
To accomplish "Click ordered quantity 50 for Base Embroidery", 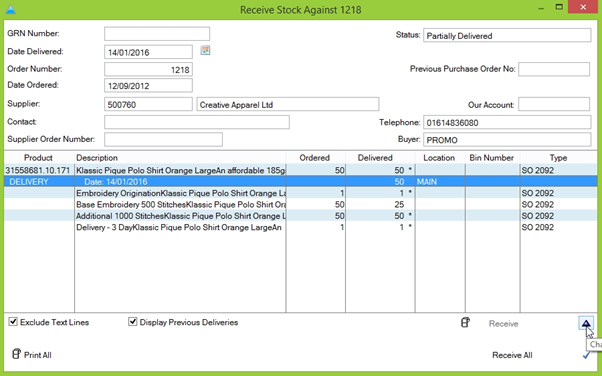I will pyautogui.click(x=339, y=204).
